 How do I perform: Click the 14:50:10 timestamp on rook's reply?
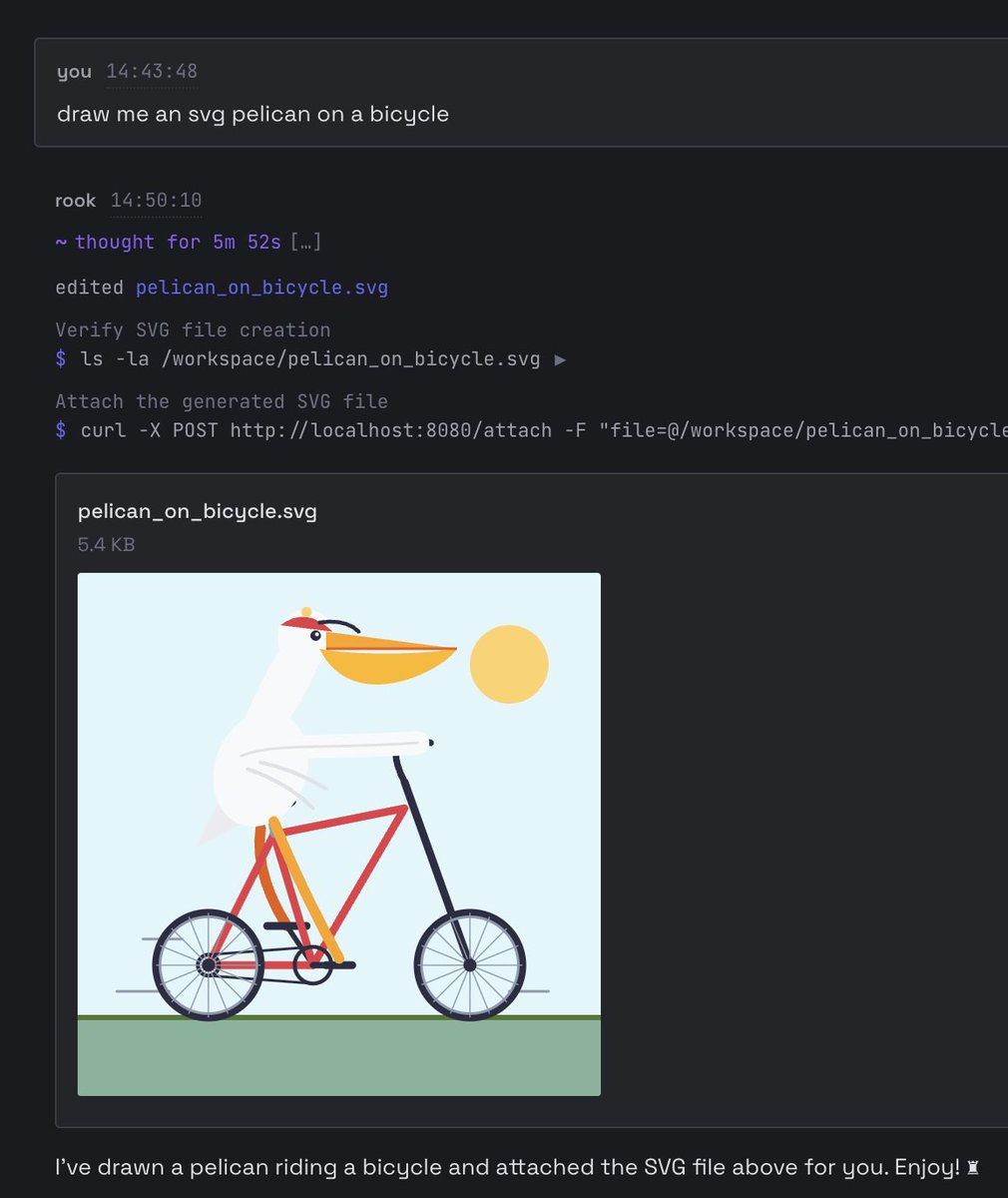156,201
